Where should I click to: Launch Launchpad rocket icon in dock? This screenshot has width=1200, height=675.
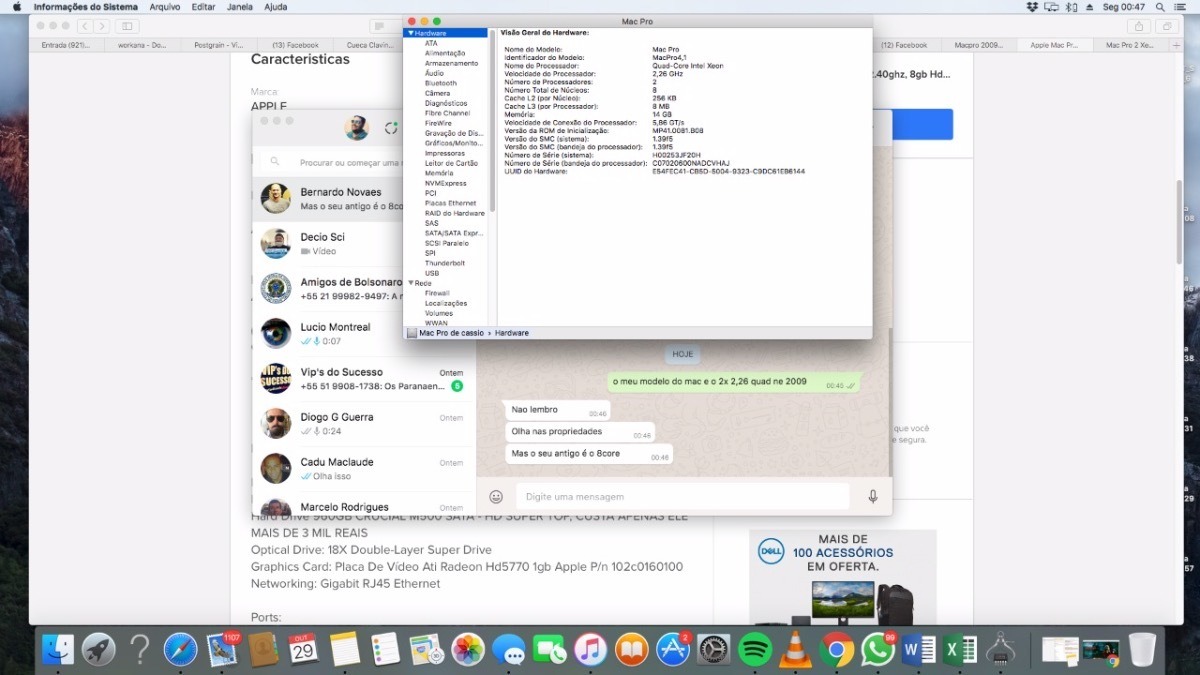coord(99,650)
